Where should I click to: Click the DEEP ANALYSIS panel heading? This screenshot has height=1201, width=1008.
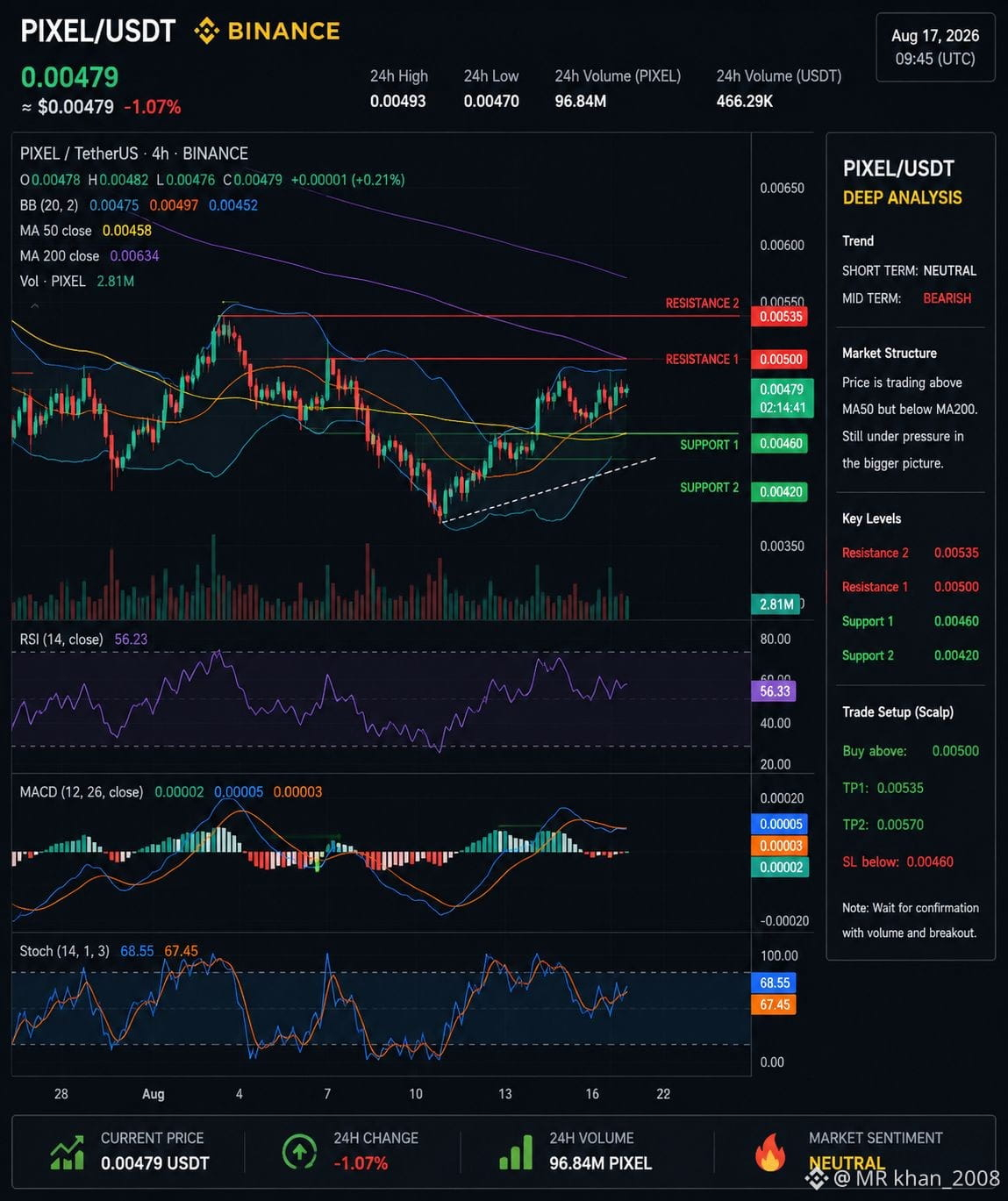(902, 198)
